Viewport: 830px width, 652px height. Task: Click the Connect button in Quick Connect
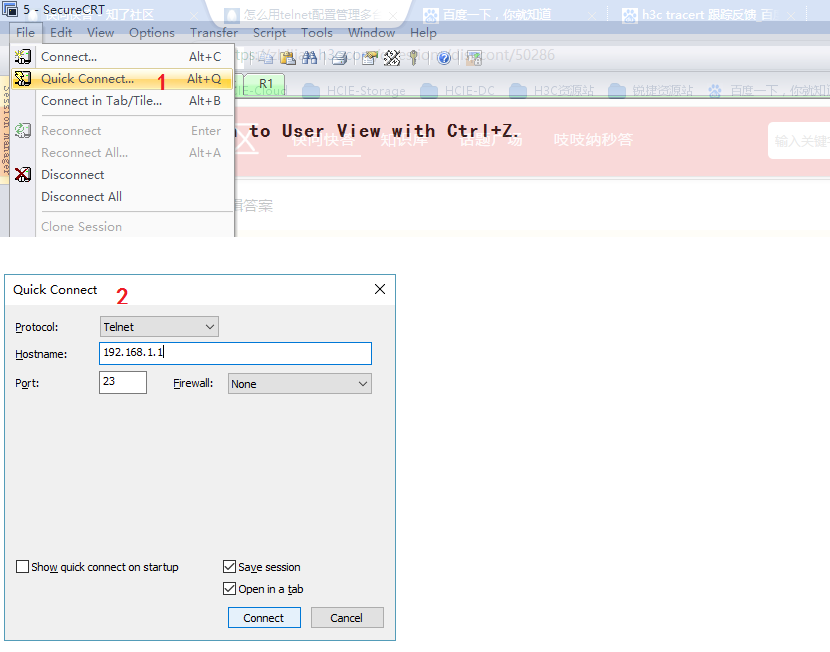(264, 618)
